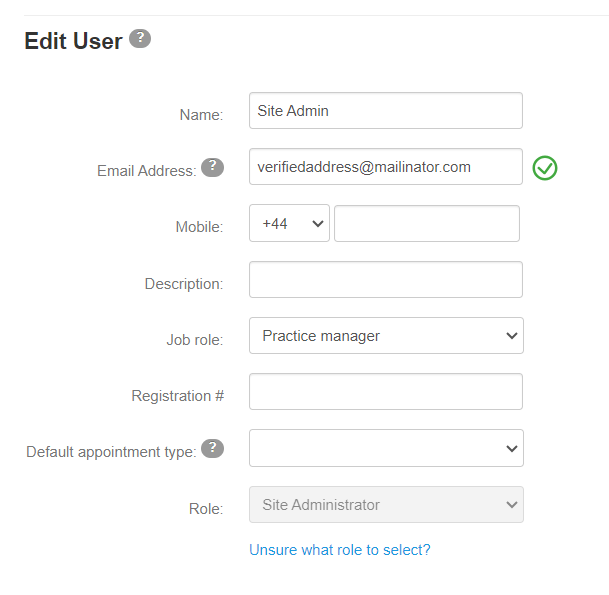Click the Email Address help question mark
Viewport: 609px width, 595px height.
pos(212,167)
